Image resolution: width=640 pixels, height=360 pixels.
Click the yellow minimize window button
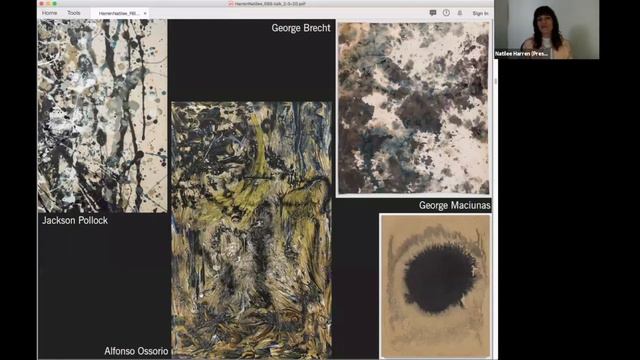(x=48, y=4)
